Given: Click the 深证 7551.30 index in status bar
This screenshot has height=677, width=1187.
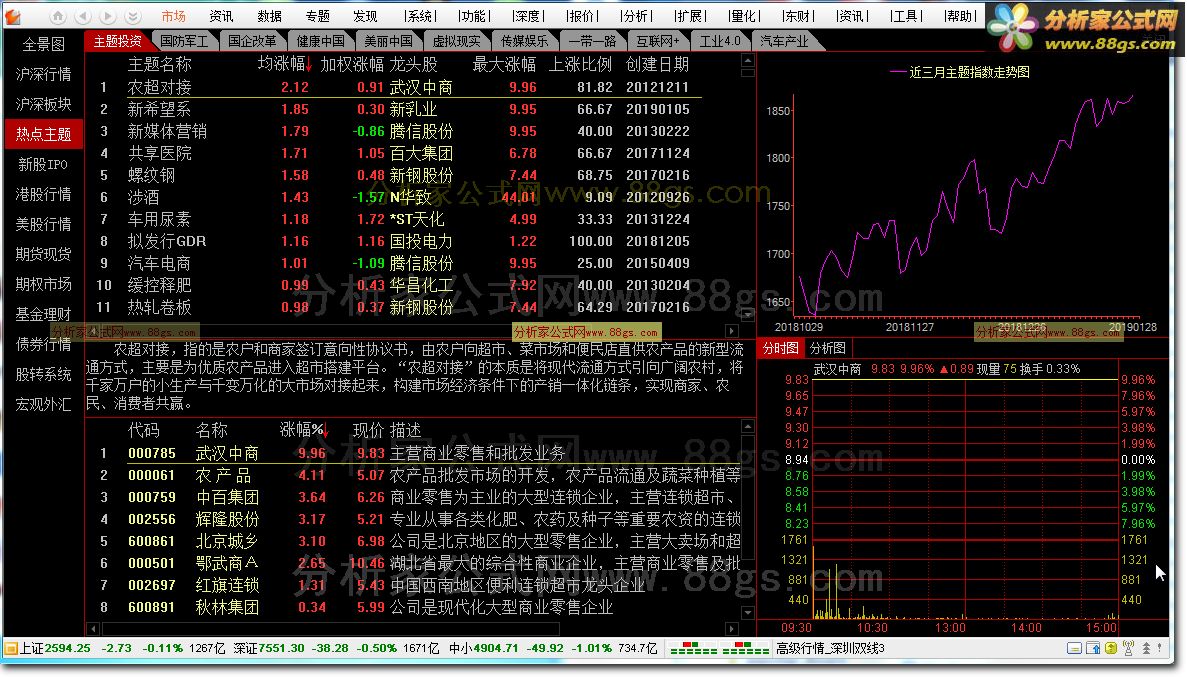Looking at the screenshot, I should [269, 648].
